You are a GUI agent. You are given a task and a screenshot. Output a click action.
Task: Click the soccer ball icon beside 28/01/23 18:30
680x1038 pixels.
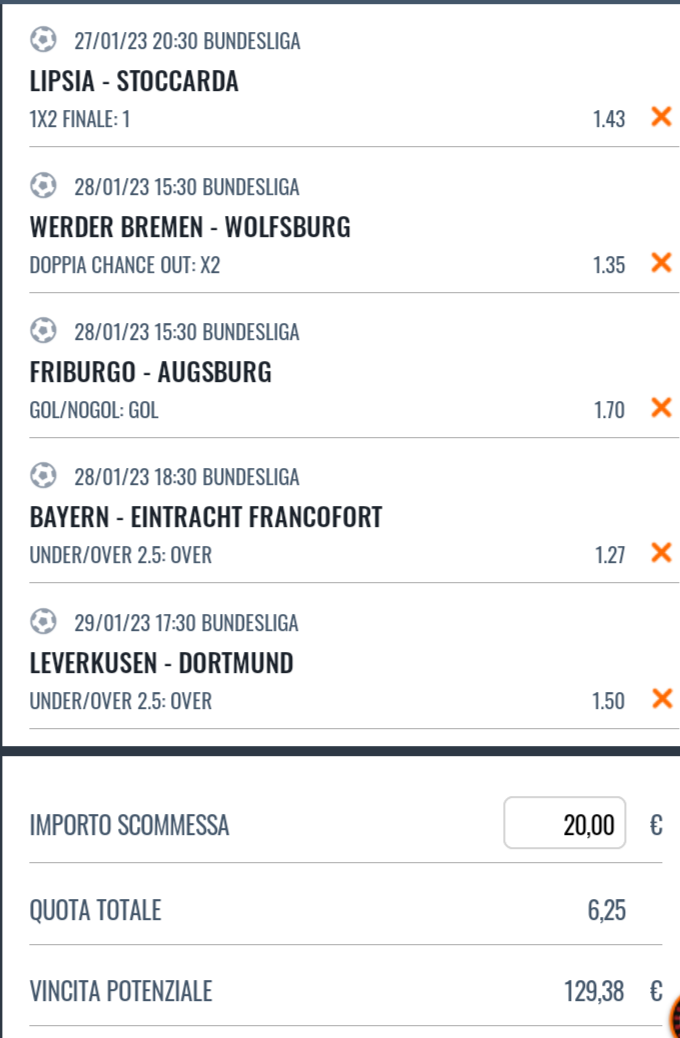(x=43, y=477)
